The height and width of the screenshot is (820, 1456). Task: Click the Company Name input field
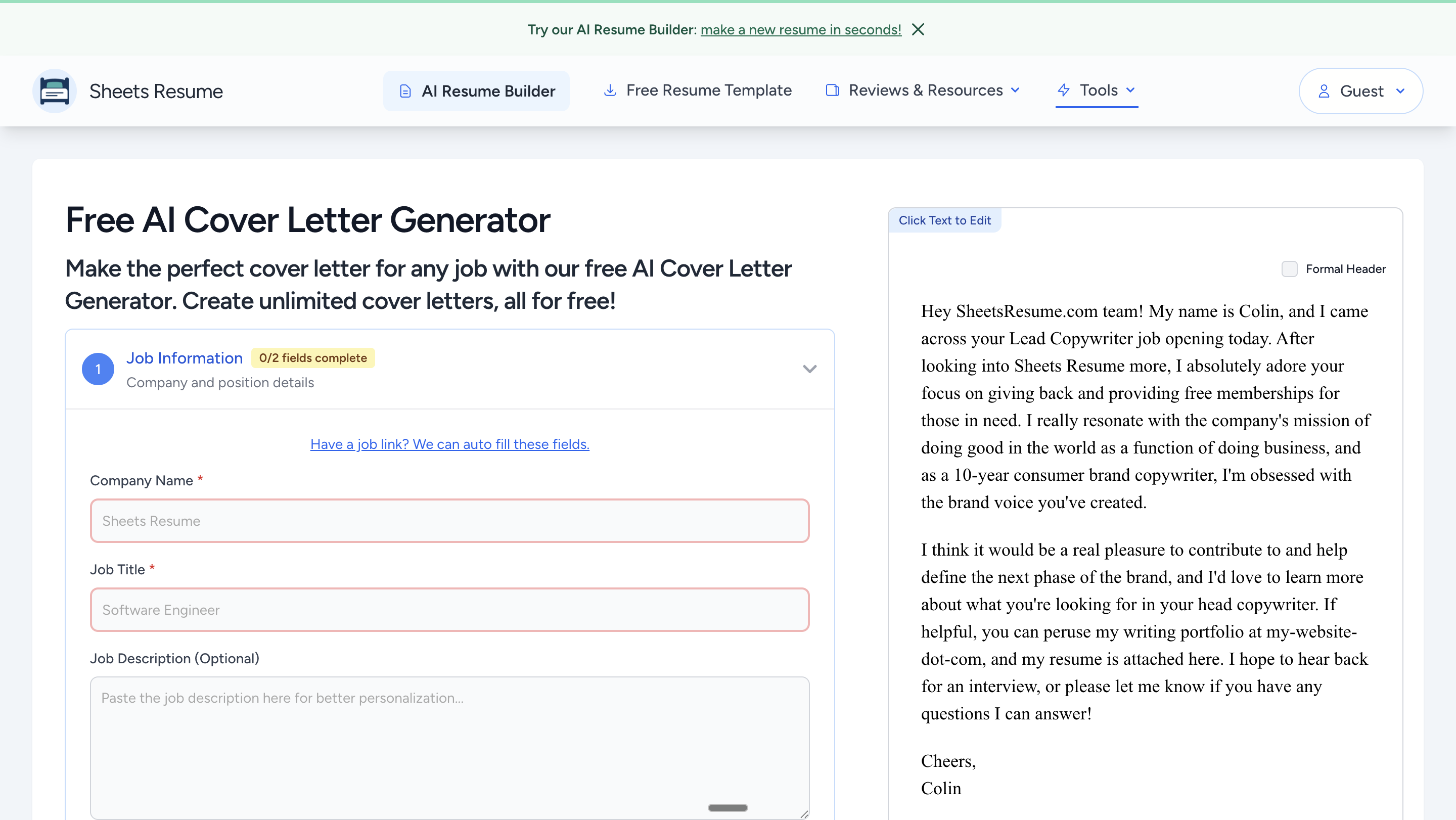coord(449,521)
